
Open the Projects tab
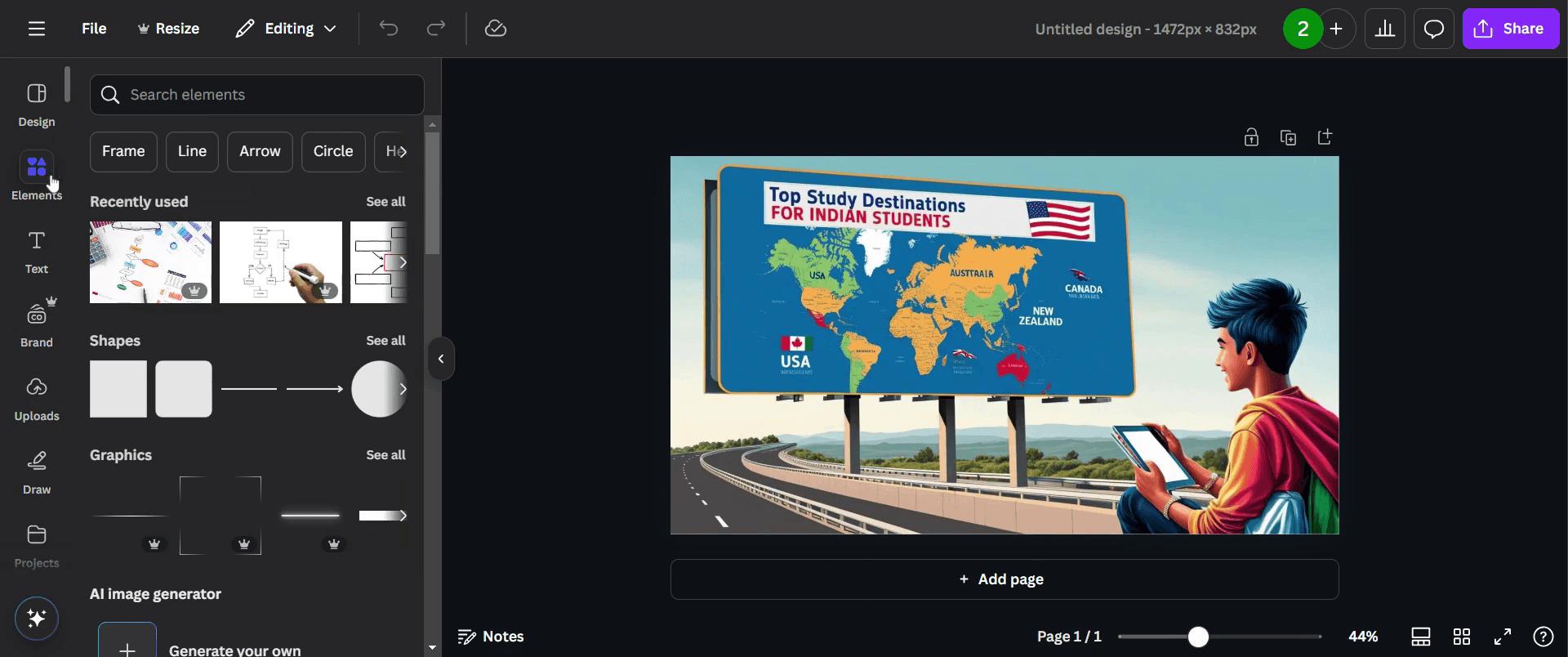[37, 546]
